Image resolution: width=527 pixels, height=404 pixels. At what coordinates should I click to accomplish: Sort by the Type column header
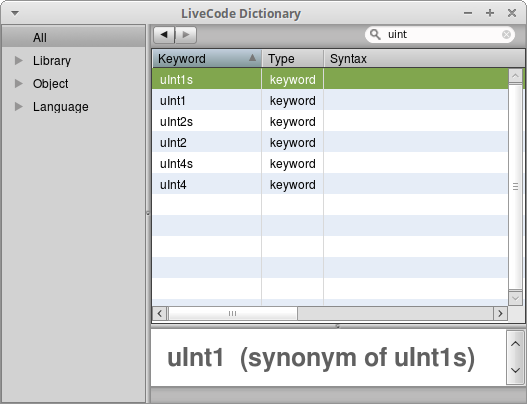(x=293, y=58)
